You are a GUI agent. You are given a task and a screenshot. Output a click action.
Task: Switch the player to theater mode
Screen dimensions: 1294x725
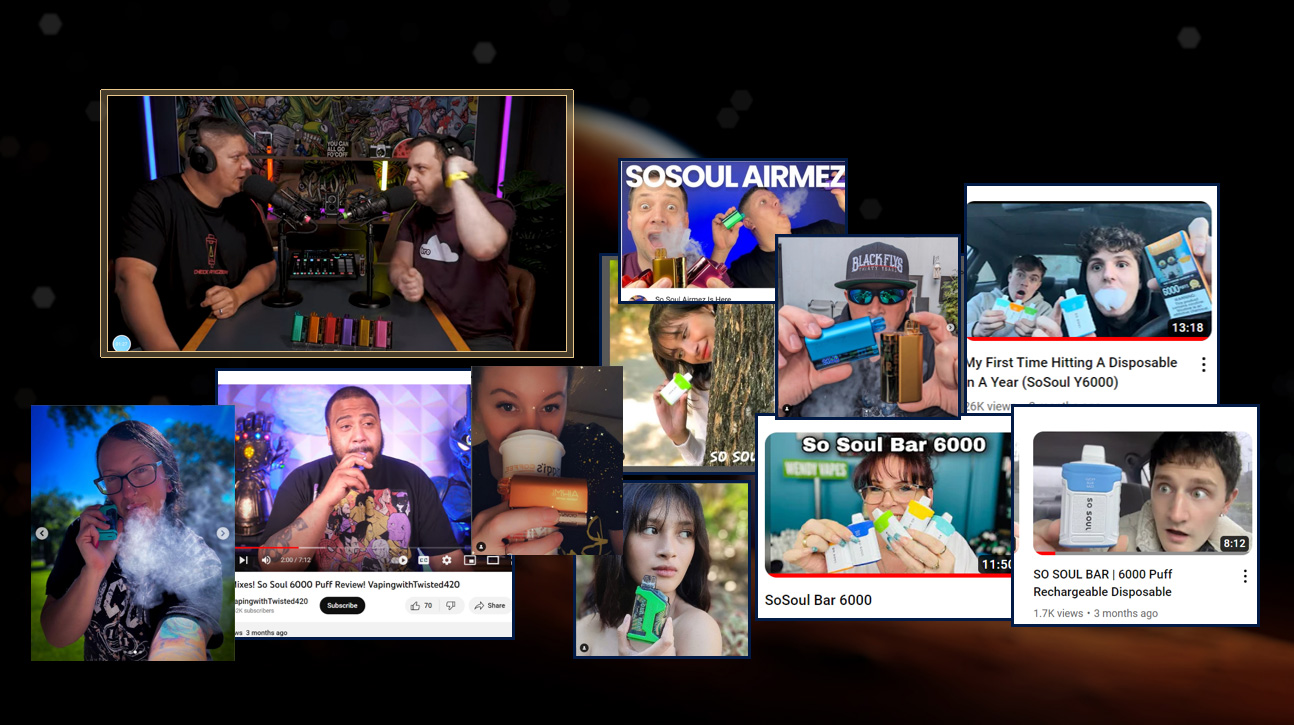click(493, 560)
